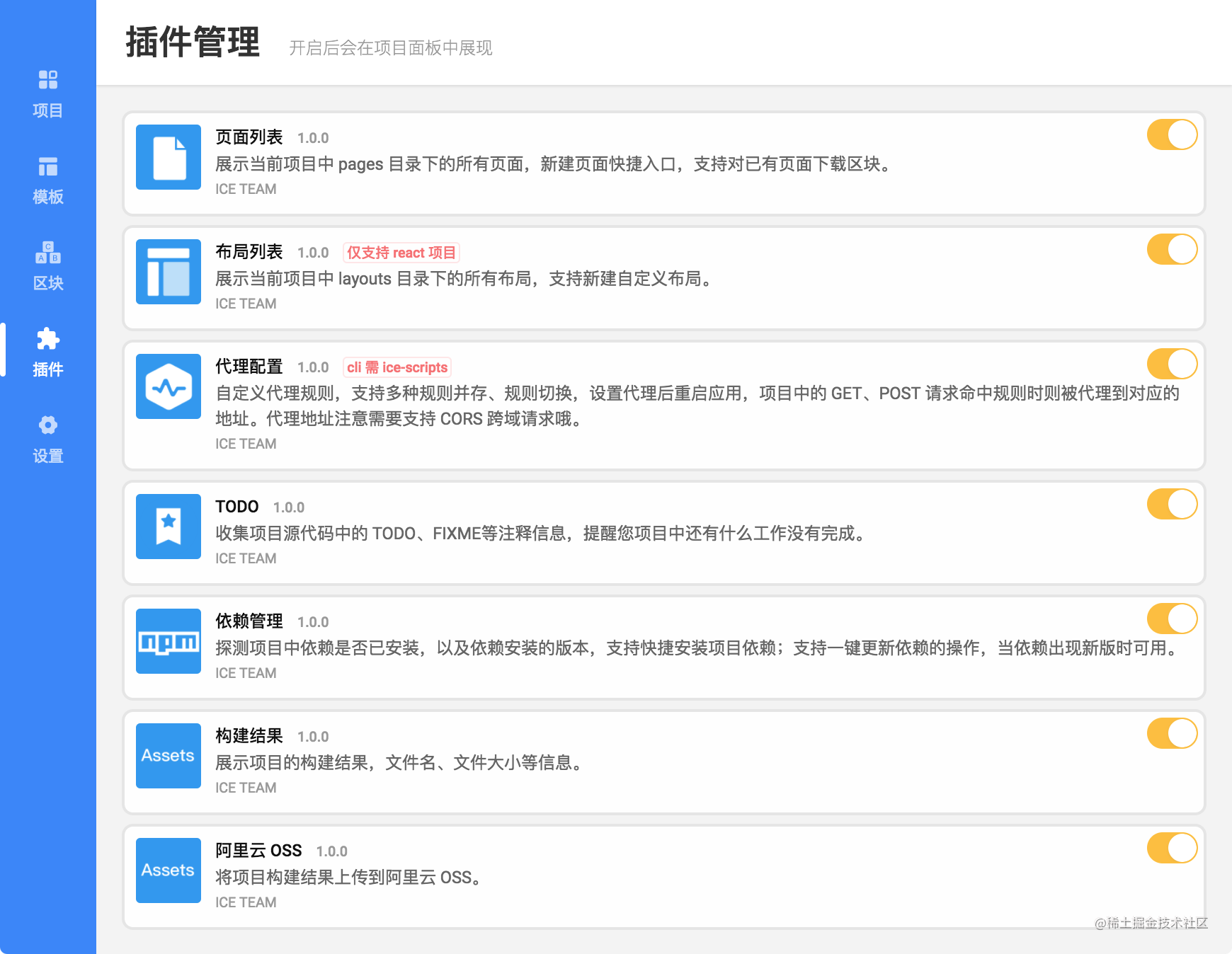Viewport: 1232px width, 954px height.
Task: Go to the 区块 menu label
Action: point(47,283)
